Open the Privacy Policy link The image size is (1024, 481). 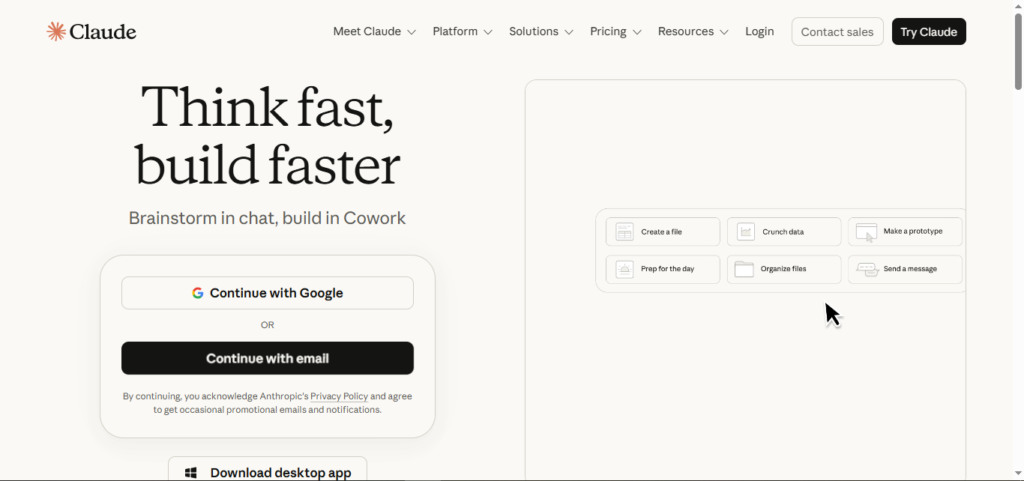click(339, 396)
